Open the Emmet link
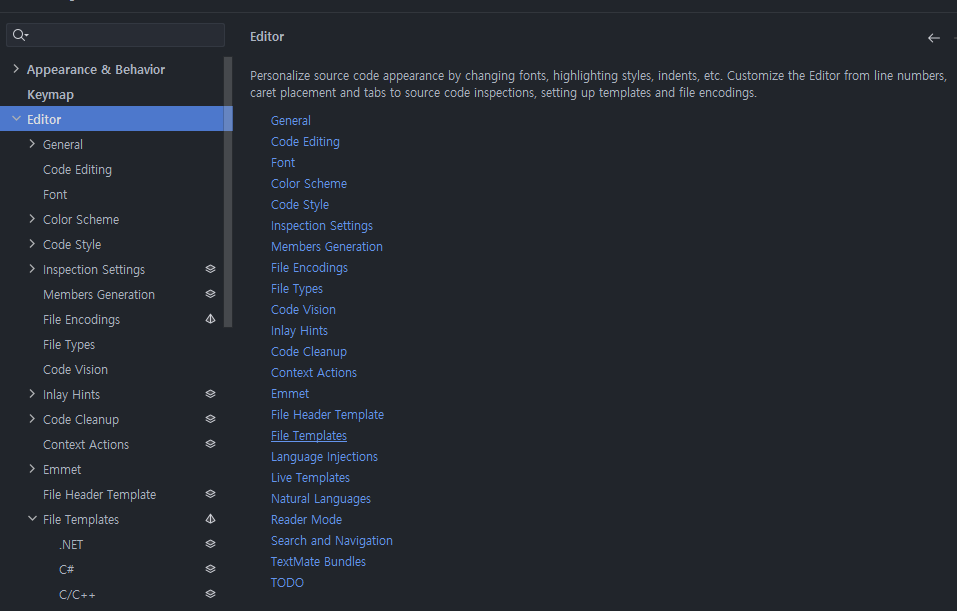Viewport: 957px width, 611px height. (x=290, y=394)
